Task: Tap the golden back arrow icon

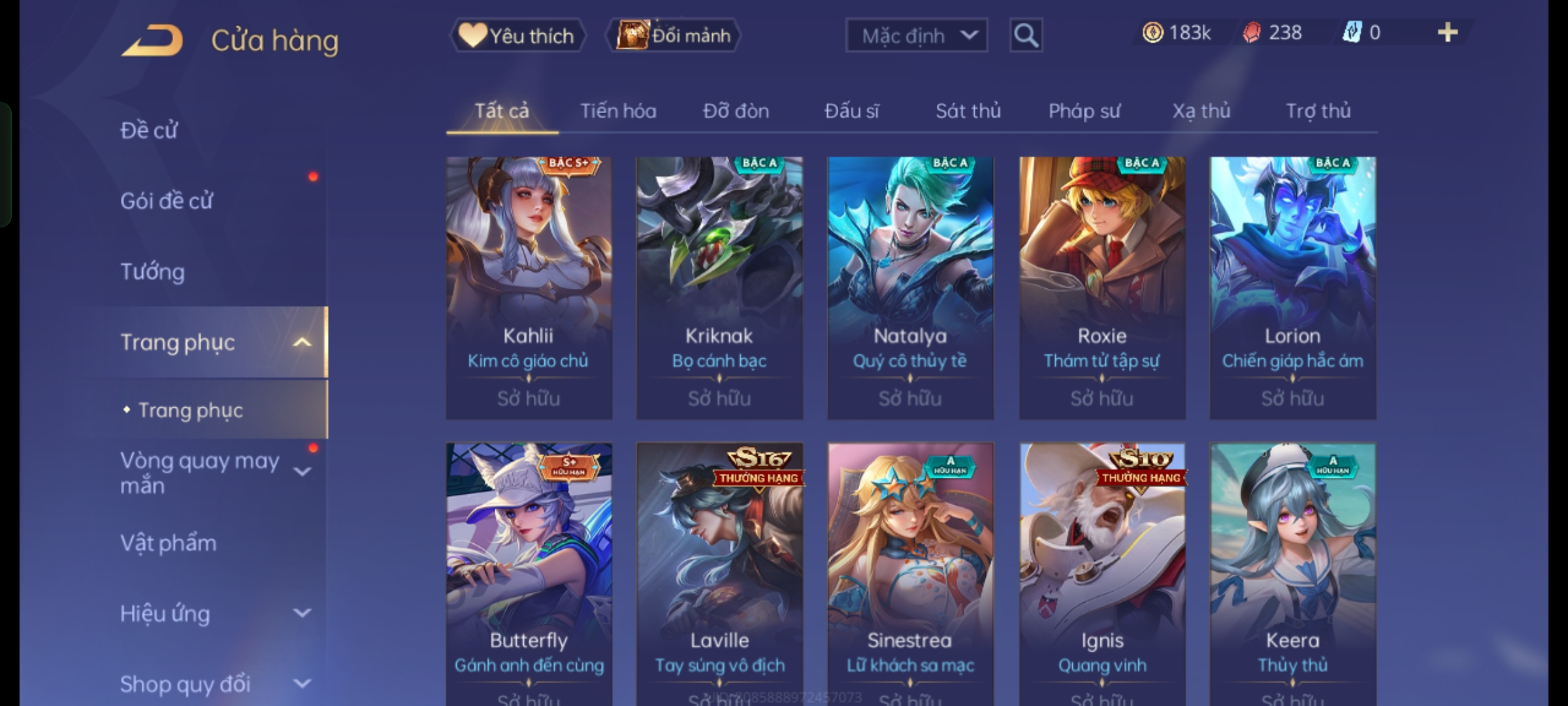Action: pyautogui.click(x=152, y=41)
